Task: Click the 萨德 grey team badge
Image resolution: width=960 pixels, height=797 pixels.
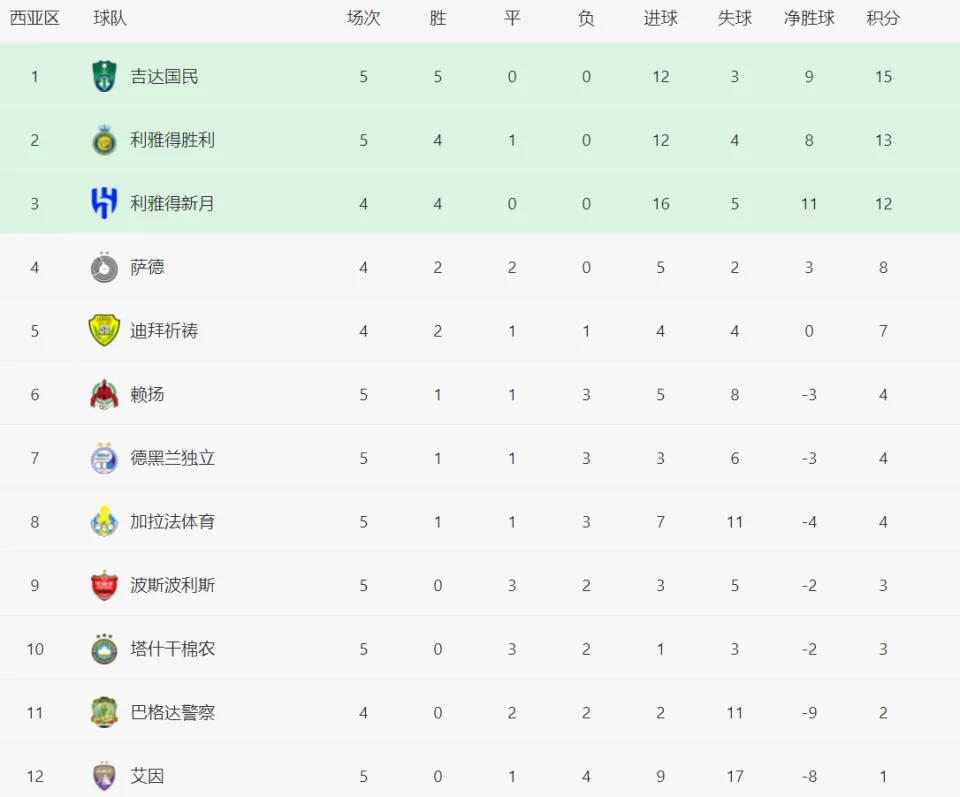Action: pos(104,268)
